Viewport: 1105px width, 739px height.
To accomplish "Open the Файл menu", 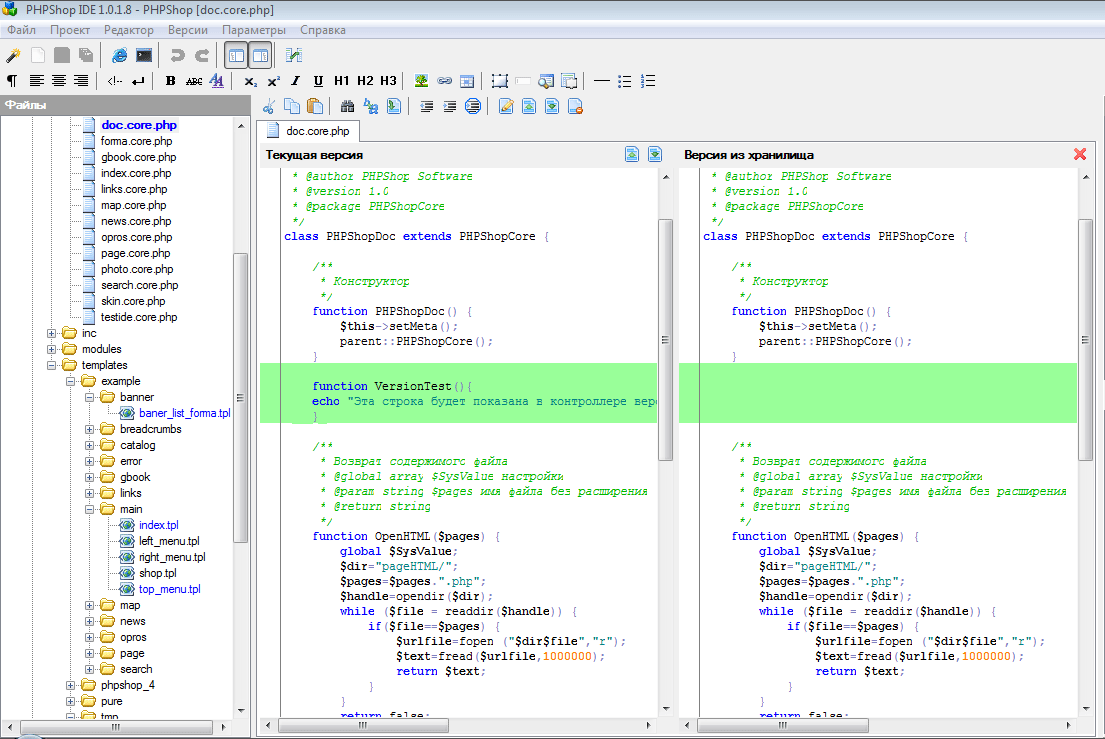I will click(21, 30).
